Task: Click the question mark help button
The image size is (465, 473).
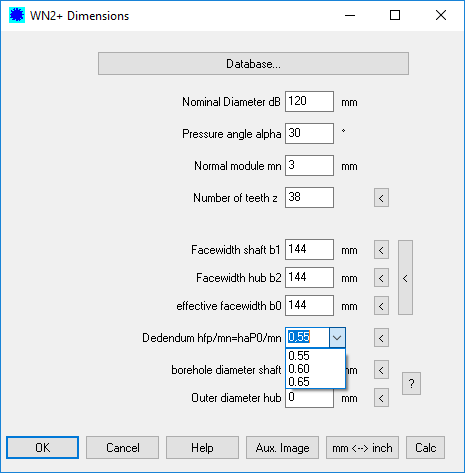Action: [411, 384]
